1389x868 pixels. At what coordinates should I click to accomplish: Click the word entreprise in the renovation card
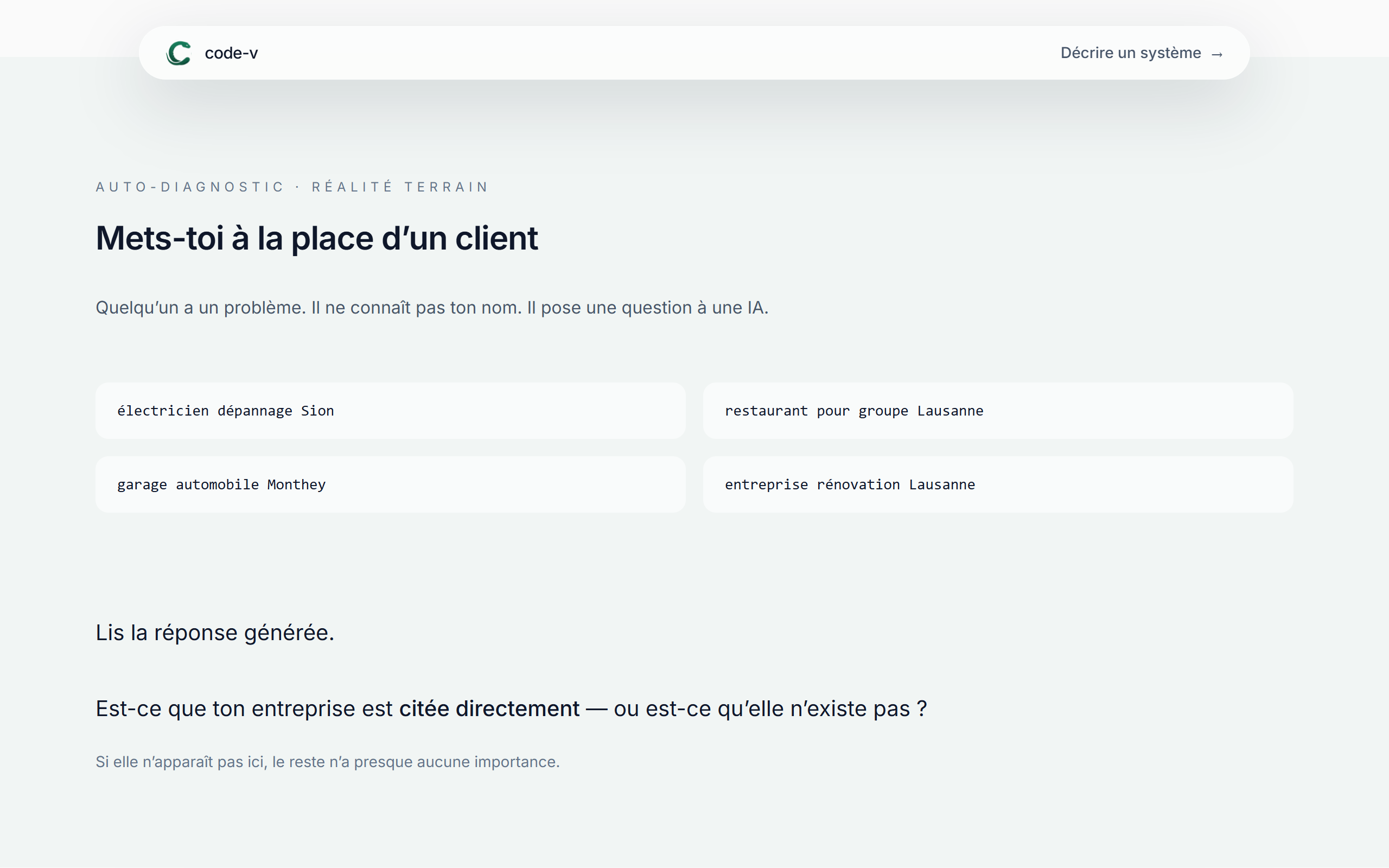(x=766, y=484)
